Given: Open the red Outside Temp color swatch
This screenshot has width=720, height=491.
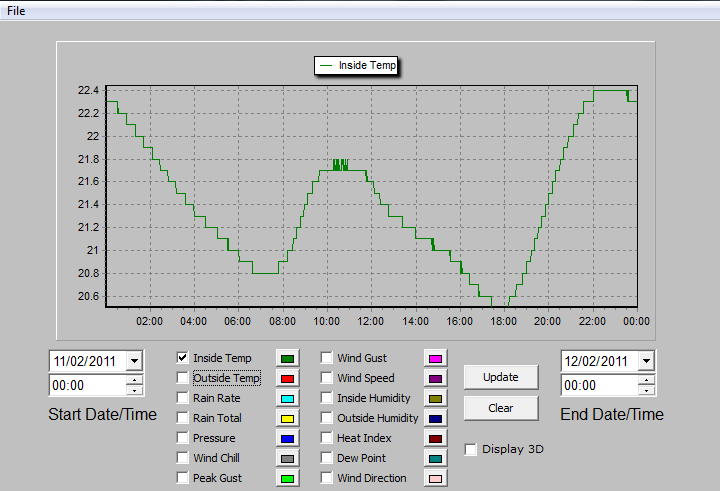Looking at the screenshot, I should click(x=287, y=379).
